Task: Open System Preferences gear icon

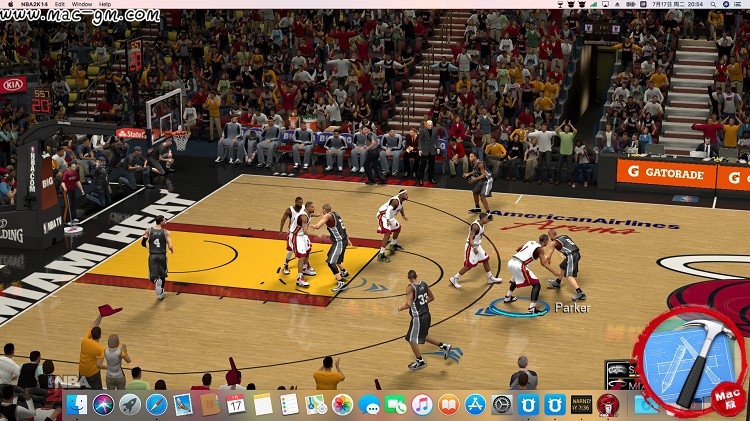Action: 501,405
